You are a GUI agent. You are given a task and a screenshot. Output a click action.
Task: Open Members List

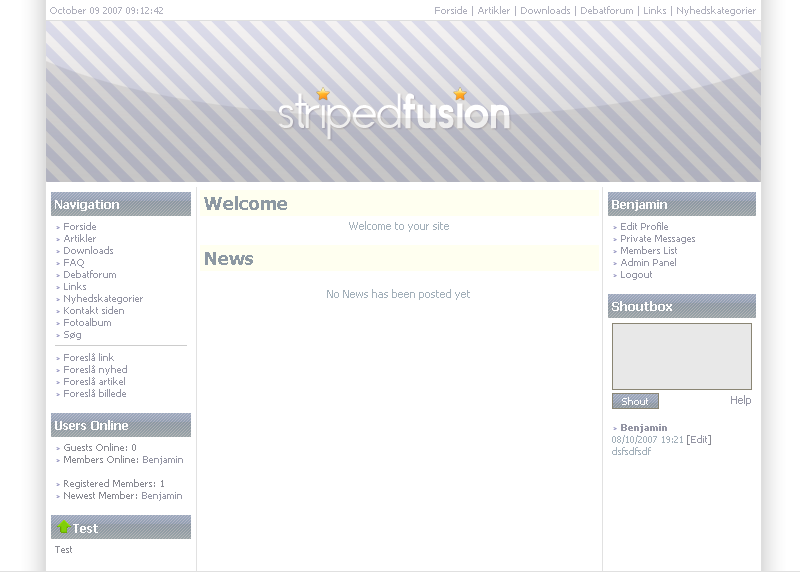tap(649, 251)
